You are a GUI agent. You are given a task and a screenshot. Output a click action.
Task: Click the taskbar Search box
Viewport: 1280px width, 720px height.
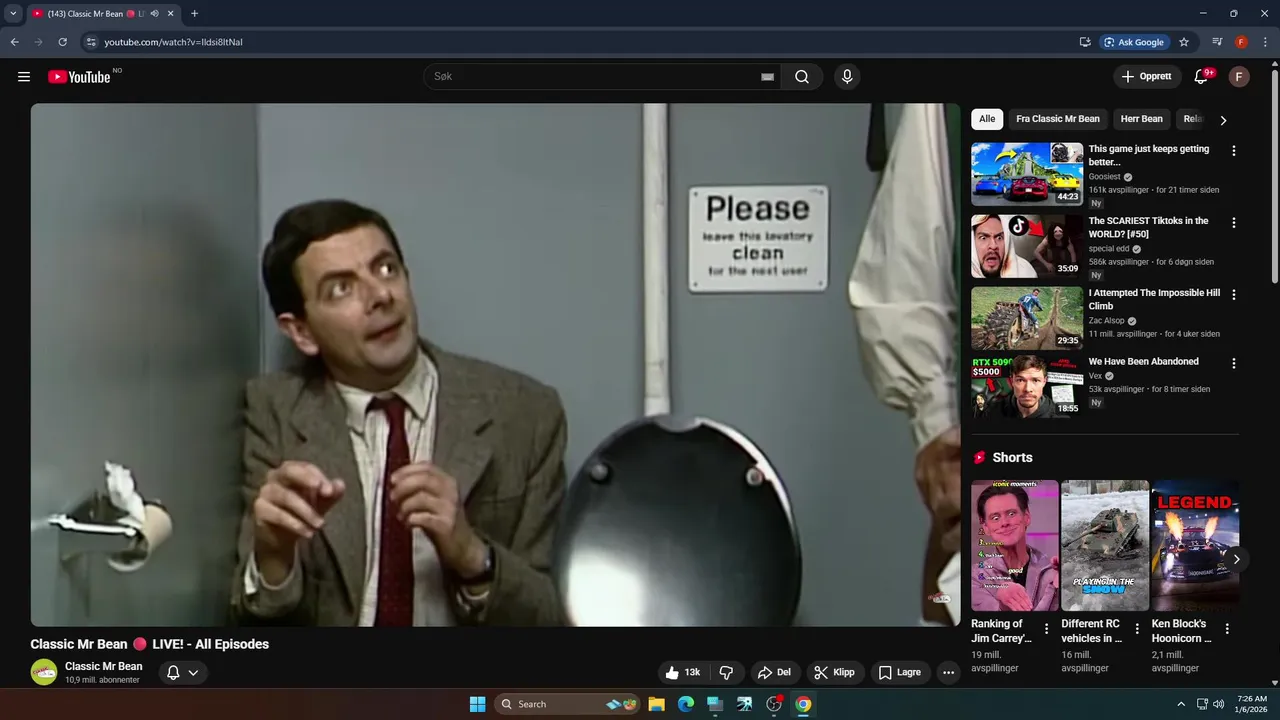pos(569,704)
